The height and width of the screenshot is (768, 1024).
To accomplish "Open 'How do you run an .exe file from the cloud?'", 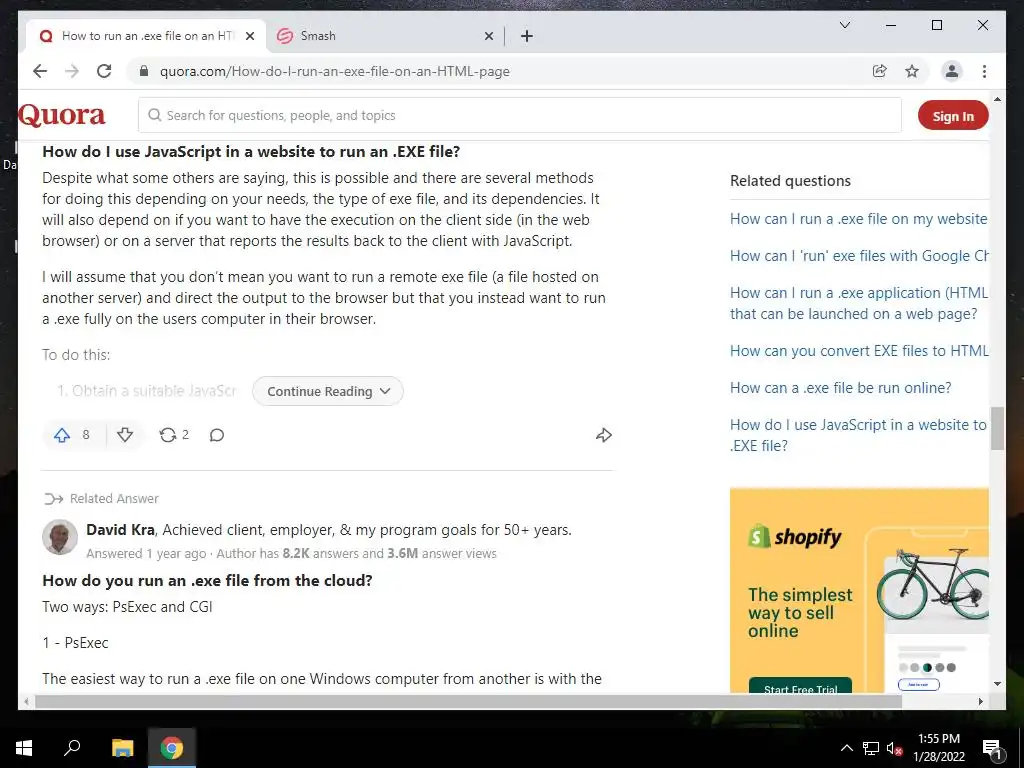I will tap(207, 581).
